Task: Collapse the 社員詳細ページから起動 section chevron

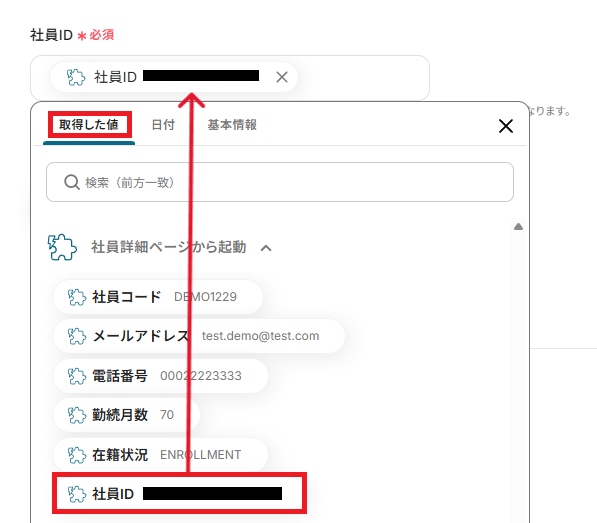Action: pos(266,249)
